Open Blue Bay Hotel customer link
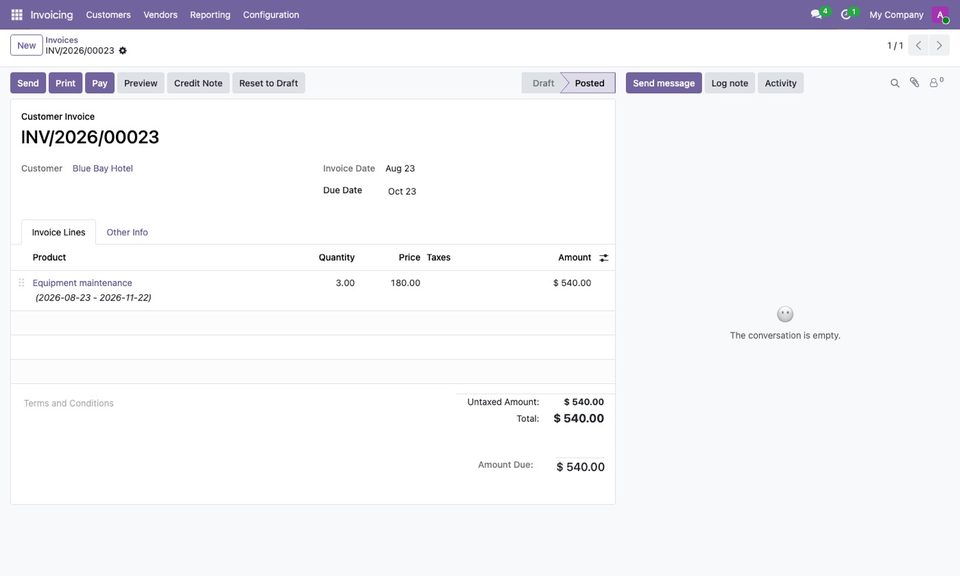Viewport: 960px width, 576px height. pyautogui.click(x=103, y=168)
